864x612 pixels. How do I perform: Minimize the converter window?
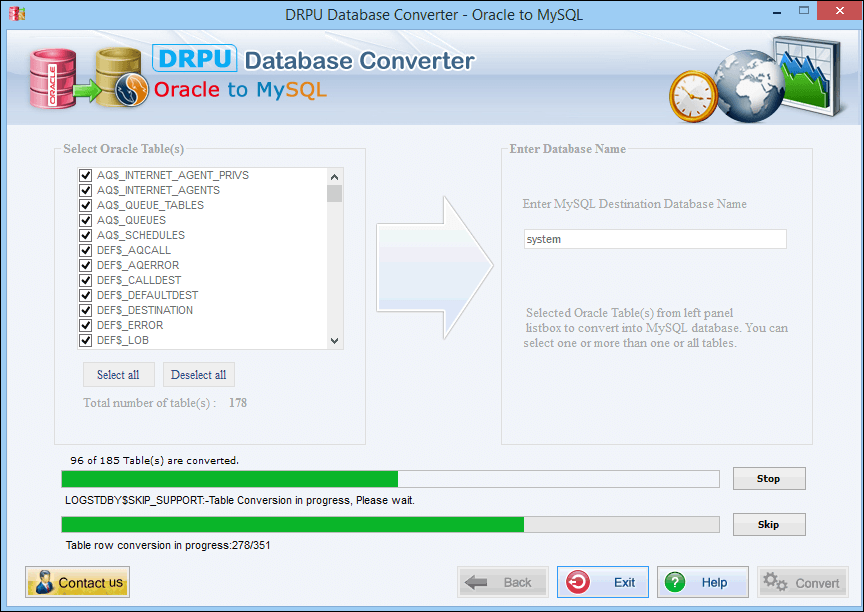click(x=777, y=12)
